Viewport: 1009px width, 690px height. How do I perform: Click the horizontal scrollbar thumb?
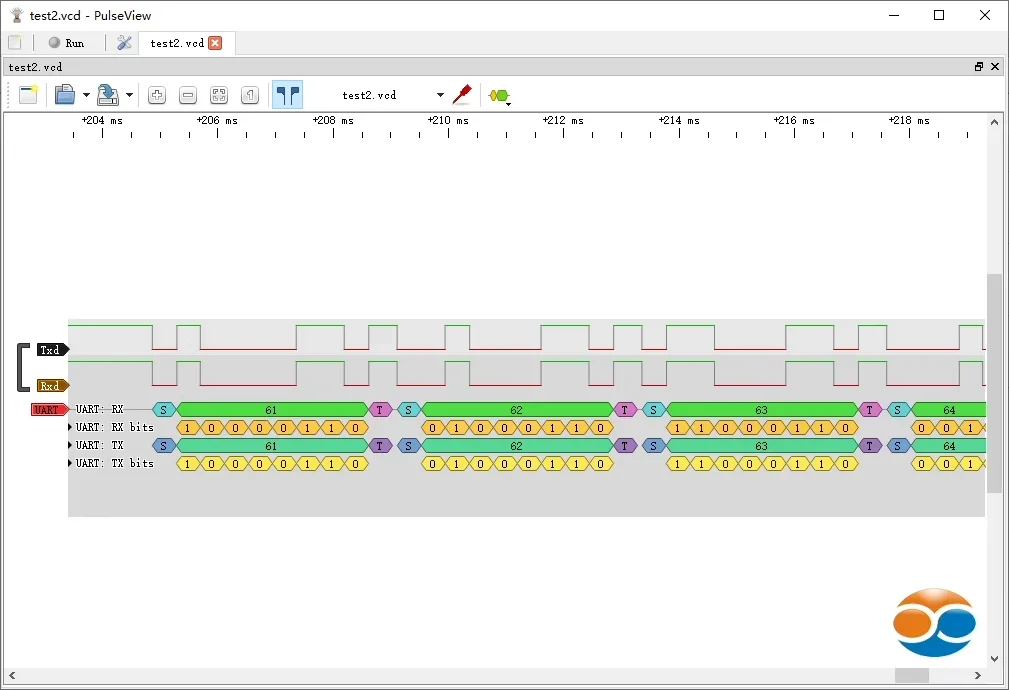tap(912, 675)
